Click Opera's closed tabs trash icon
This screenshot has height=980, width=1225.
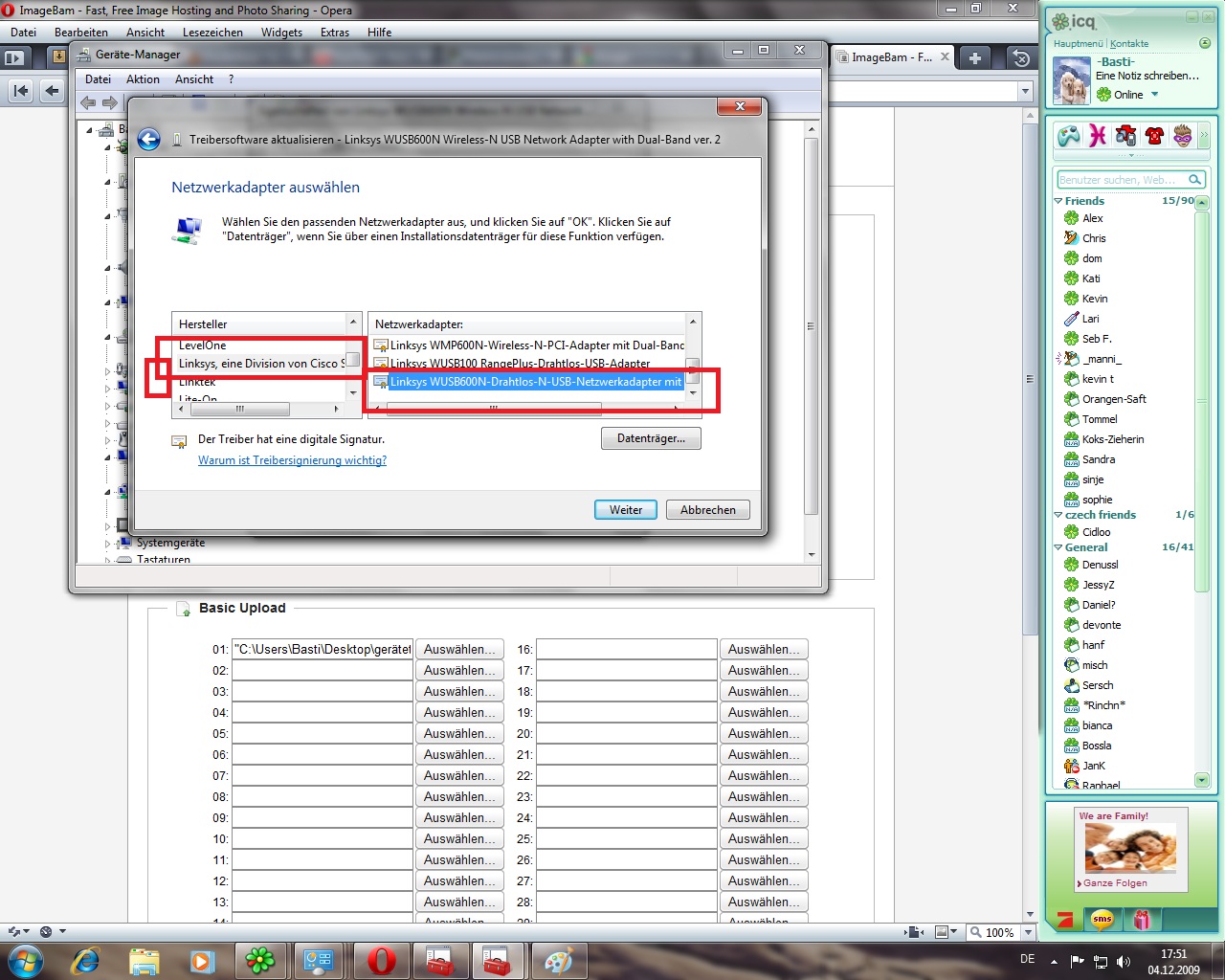[1021, 58]
